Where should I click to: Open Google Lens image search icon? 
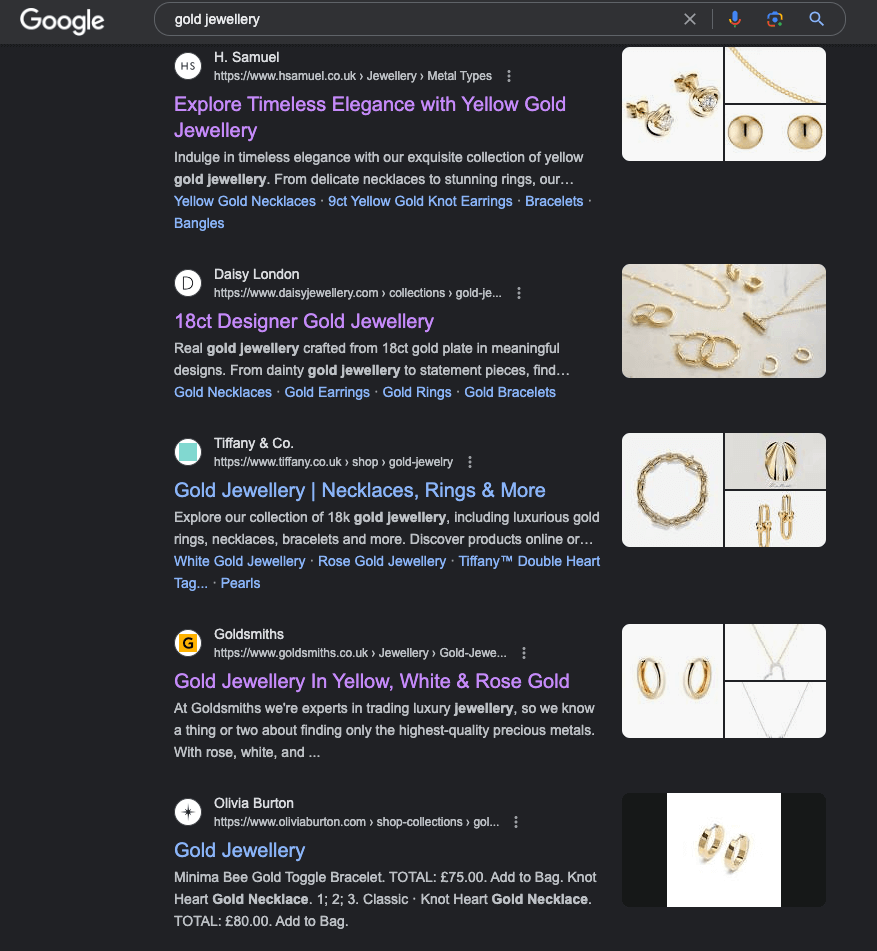point(774,19)
